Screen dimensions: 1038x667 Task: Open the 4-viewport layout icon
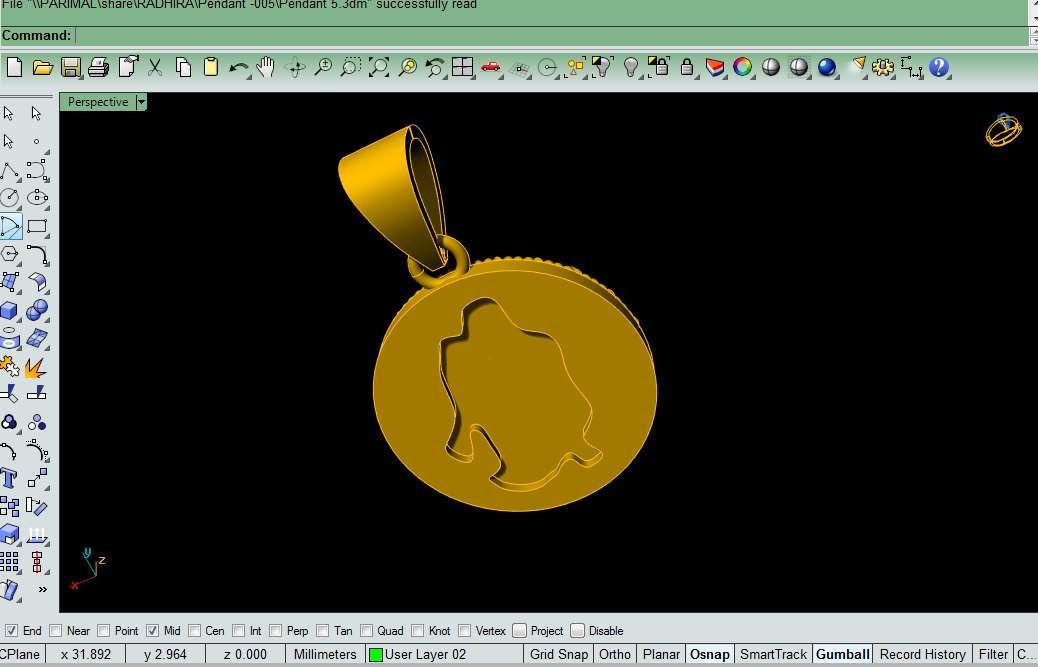(x=462, y=67)
